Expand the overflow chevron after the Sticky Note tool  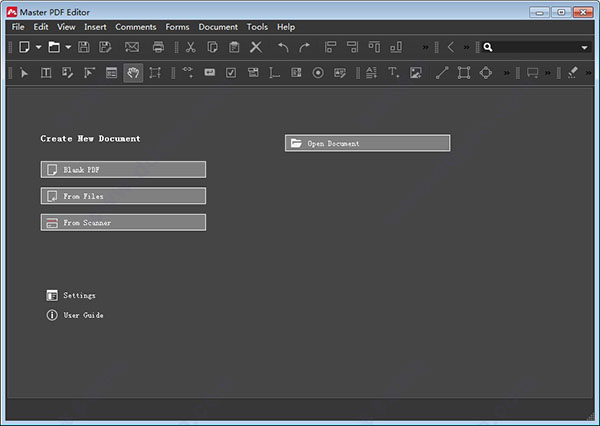coord(548,73)
